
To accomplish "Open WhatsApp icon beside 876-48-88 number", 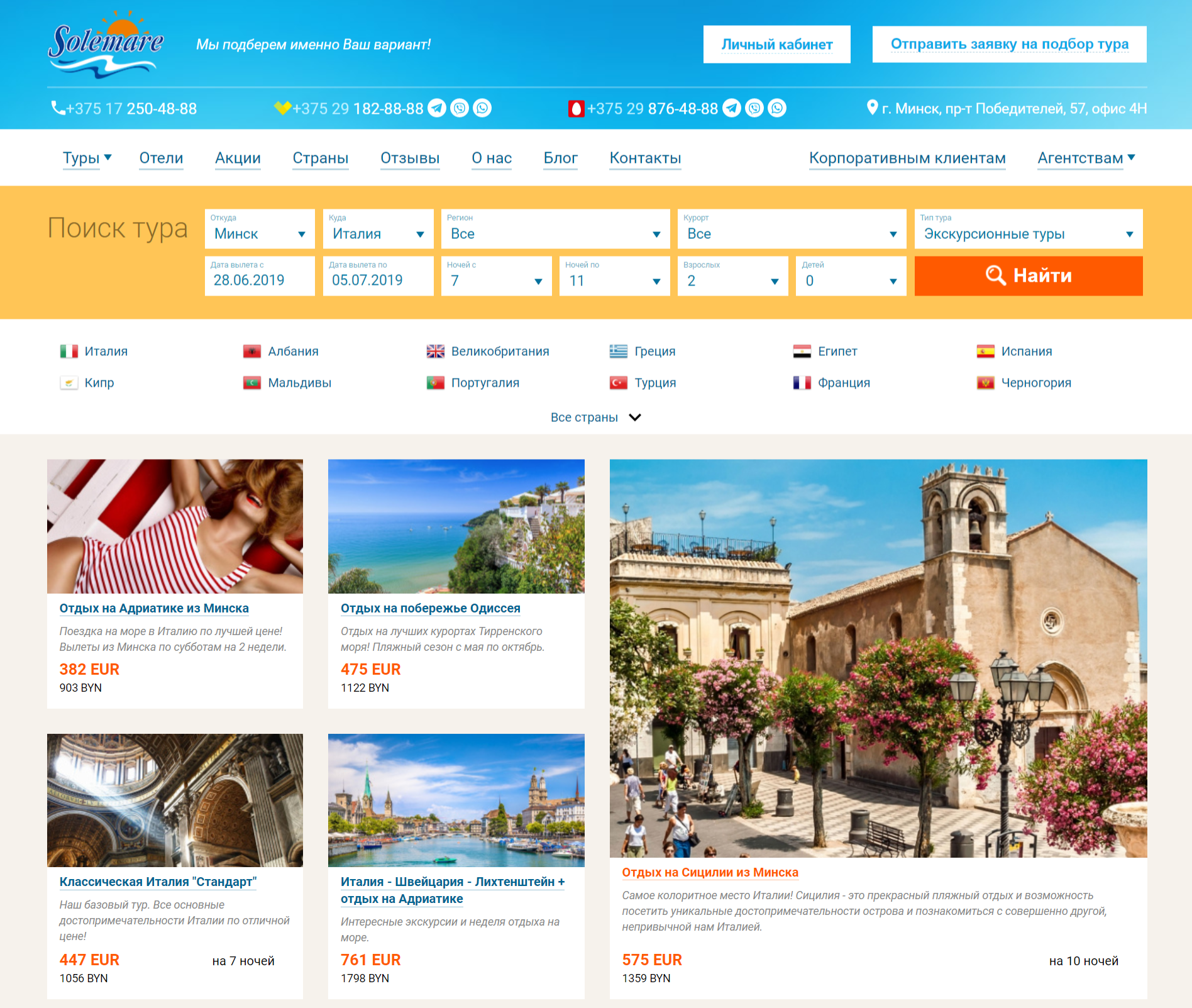I will [x=777, y=108].
